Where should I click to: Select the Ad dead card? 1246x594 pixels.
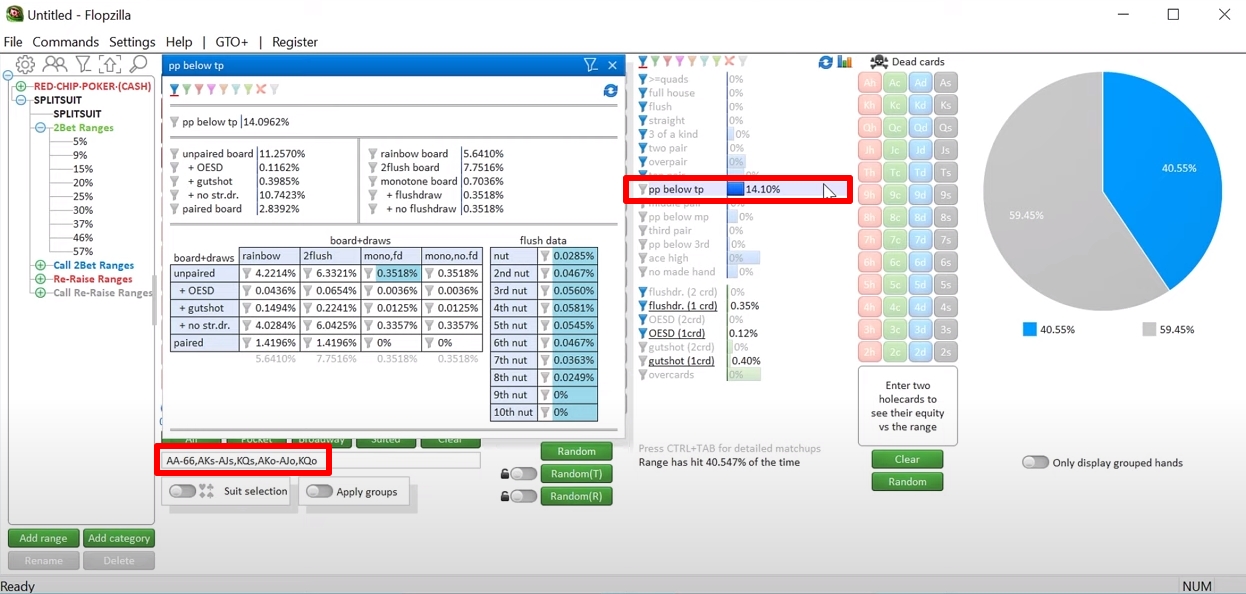pyautogui.click(x=920, y=83)
